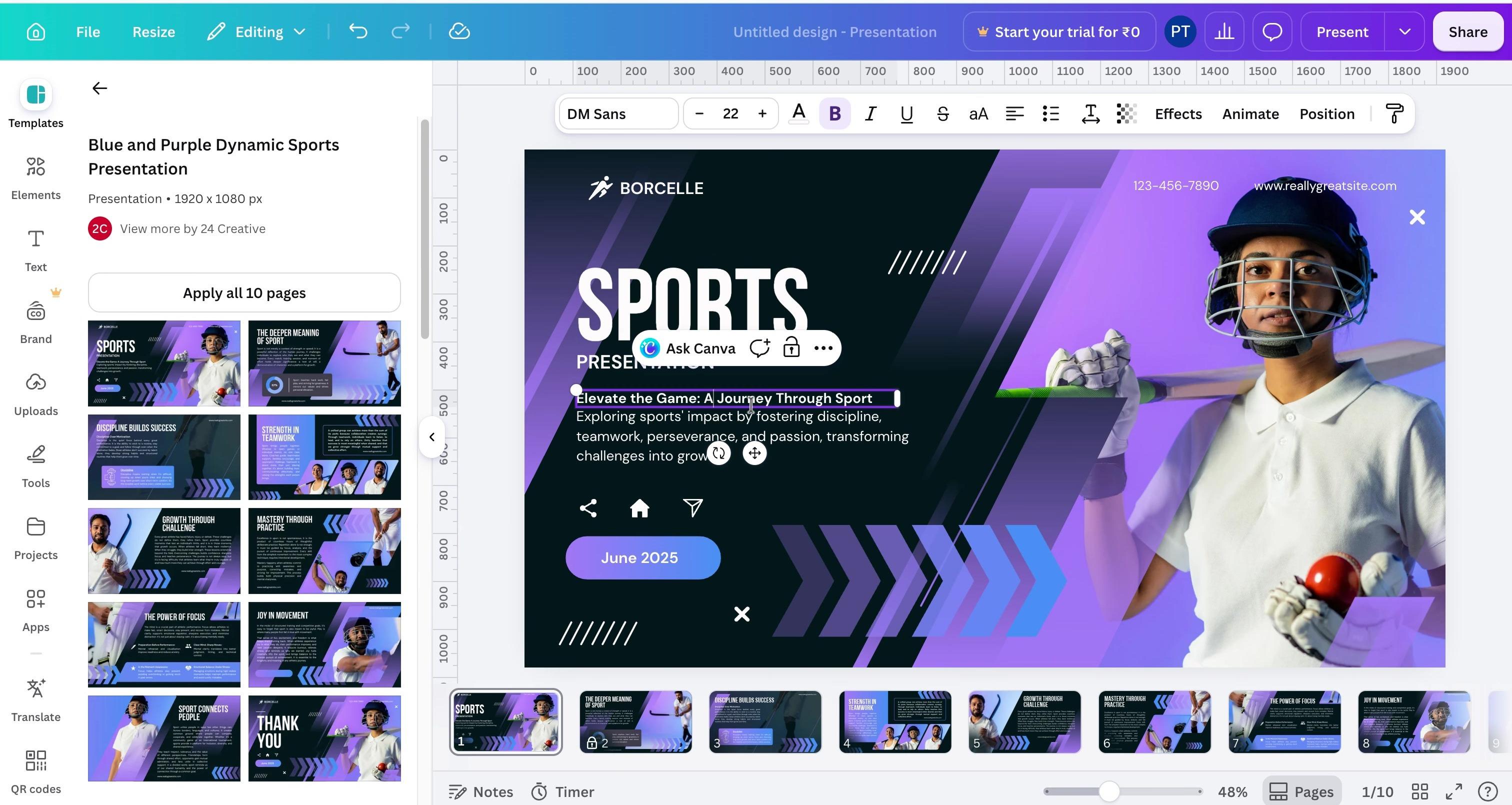Lock the selected text element

[x=791, y=348]
